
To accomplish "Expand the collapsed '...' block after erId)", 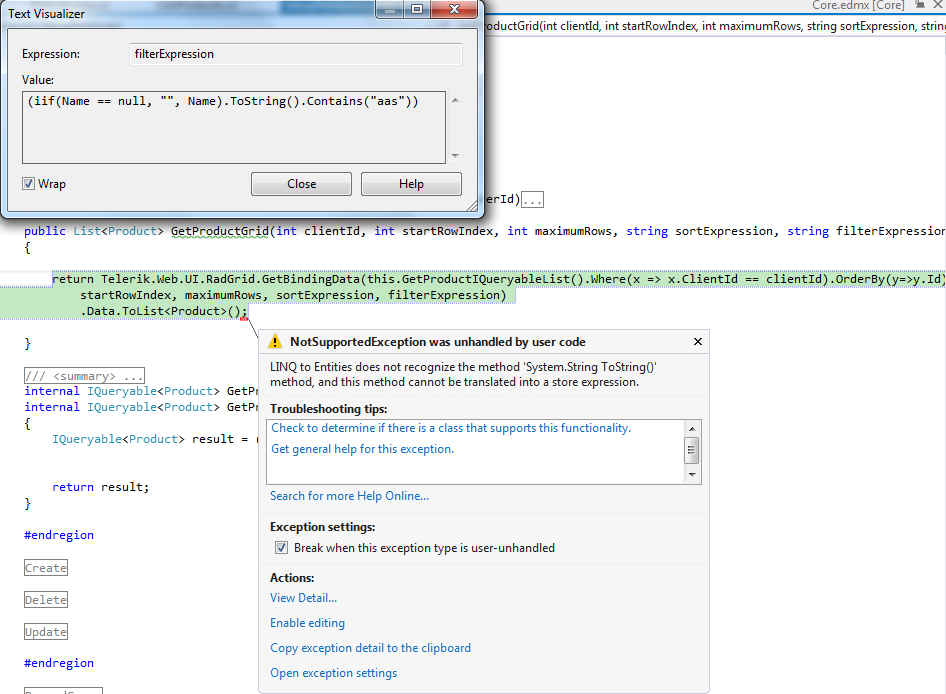I will click(x=532, y=200).
